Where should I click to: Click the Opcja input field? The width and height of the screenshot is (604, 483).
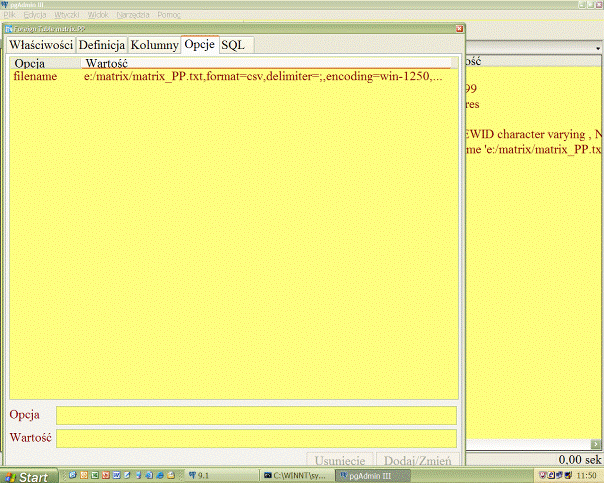[x=256, y=415]
